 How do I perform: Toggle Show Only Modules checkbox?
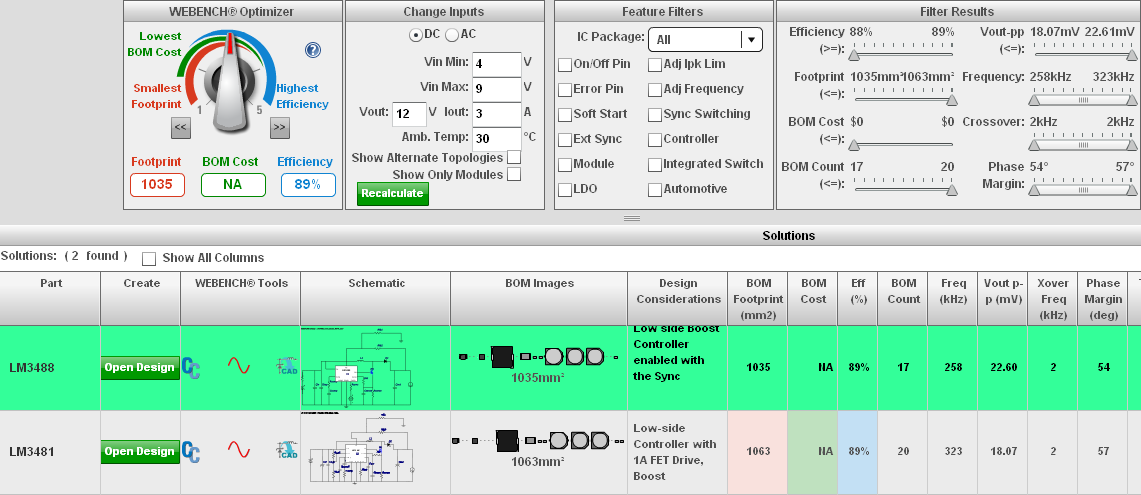coord(514,174)
